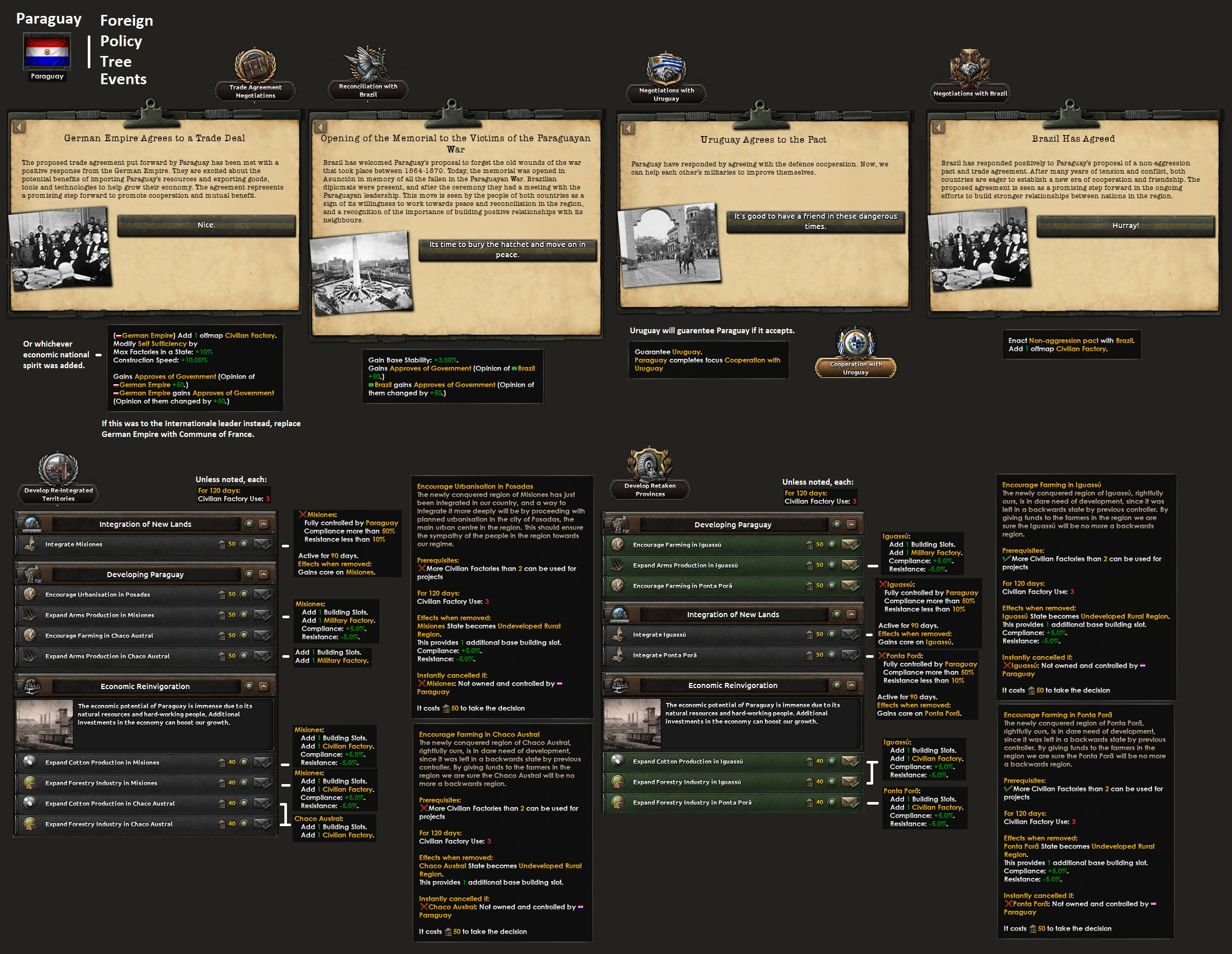Click the Develop Retaken Provinces focus icon
1232x954 pixels.
click(x=649, y=465)
